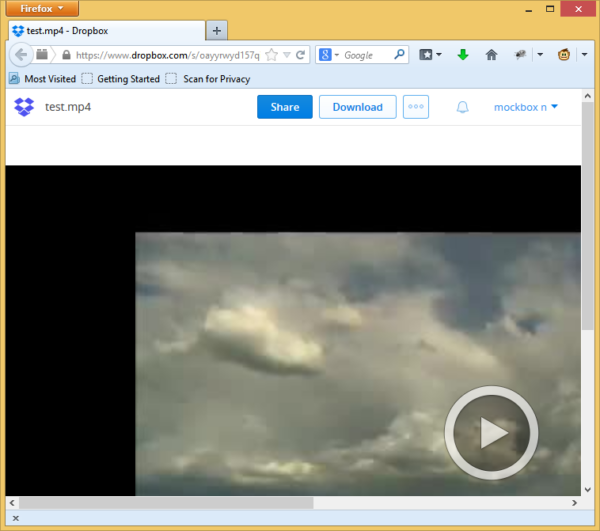The image size is (600, 531).
Task: Open the notifications bell
Action: coord(462,107)
